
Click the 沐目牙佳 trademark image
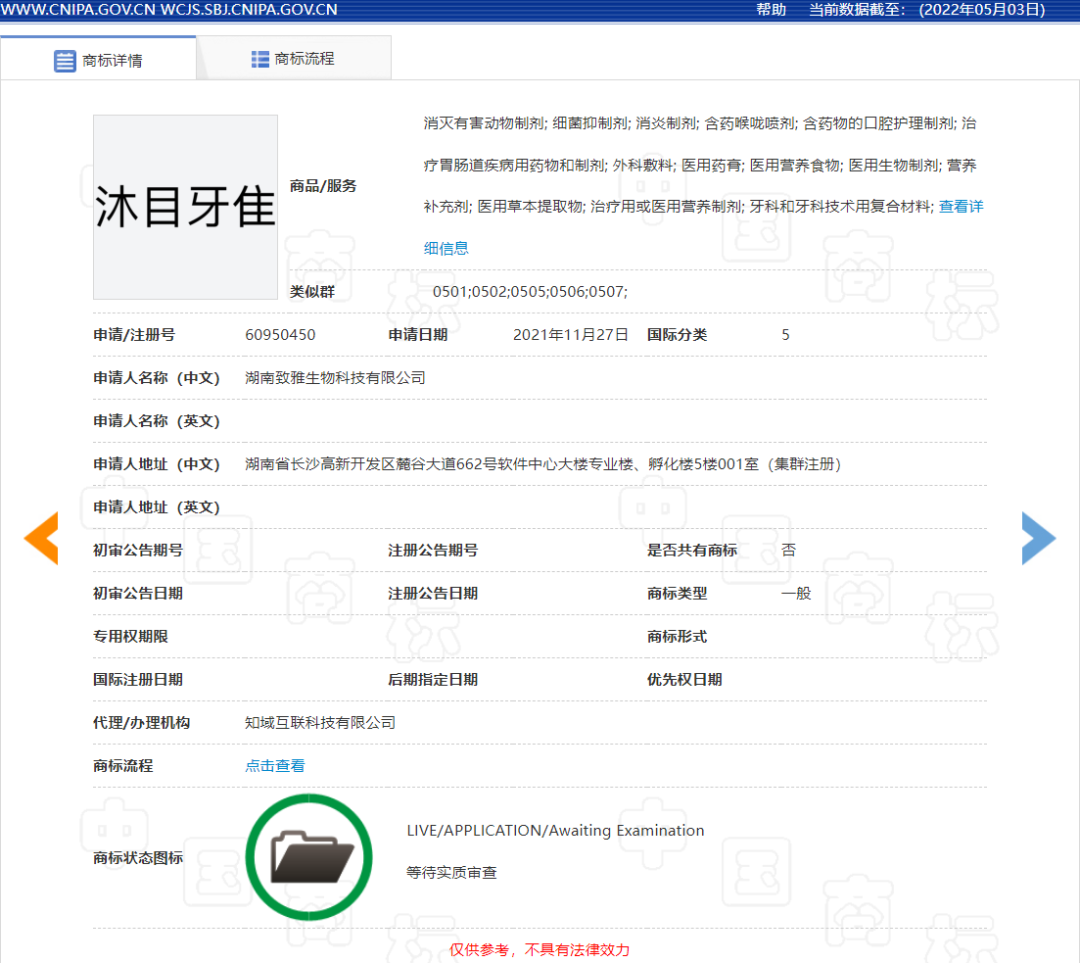[x=185, y=207]
